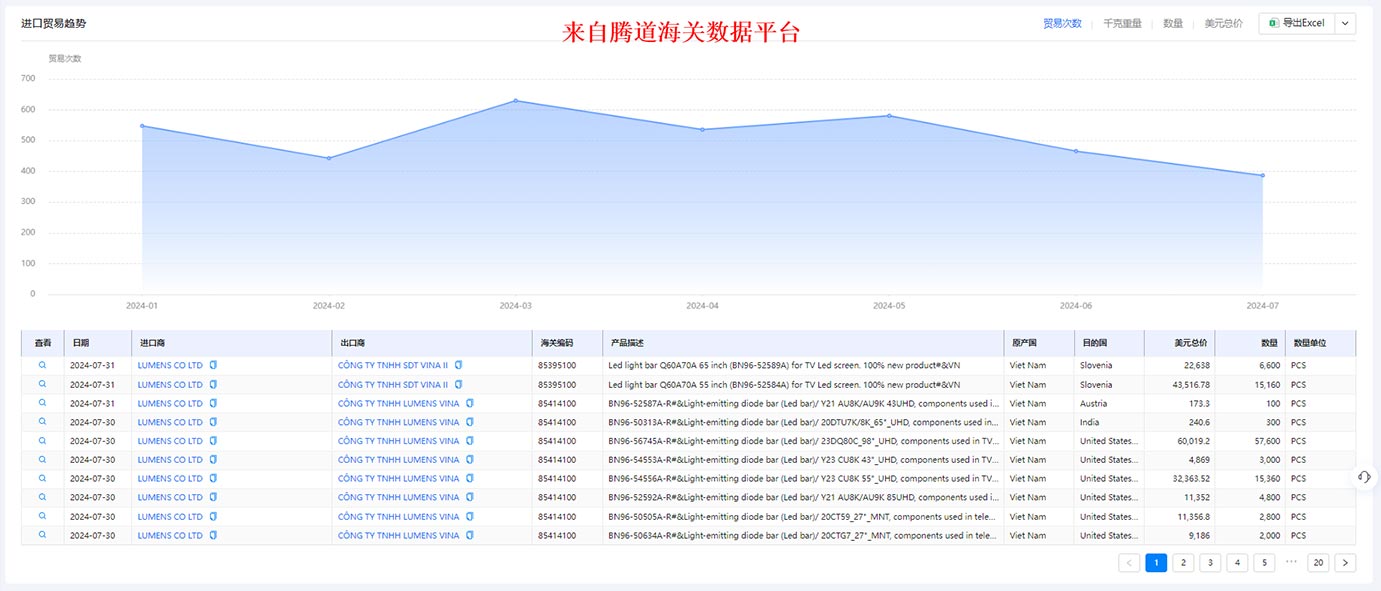Click the view magnifier in the BN96-50313A row

click(x=43, y=422)
